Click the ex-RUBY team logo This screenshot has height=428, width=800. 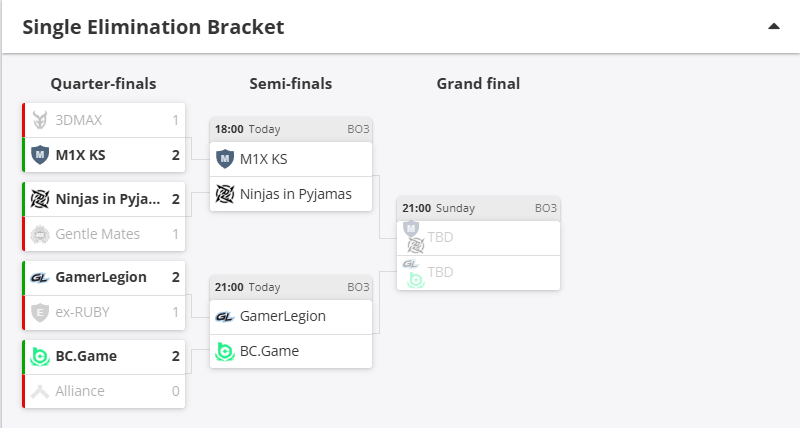click(x=40, y=312)
